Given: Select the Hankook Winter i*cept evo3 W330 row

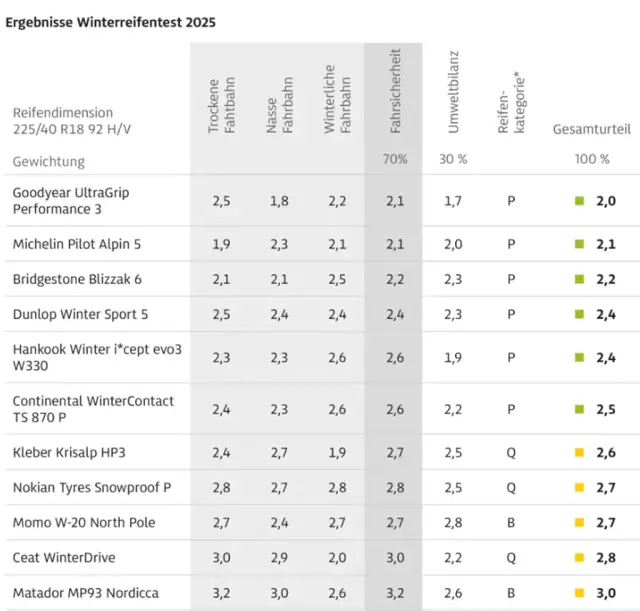Looking at the screenshot, I should click(97, 357).
